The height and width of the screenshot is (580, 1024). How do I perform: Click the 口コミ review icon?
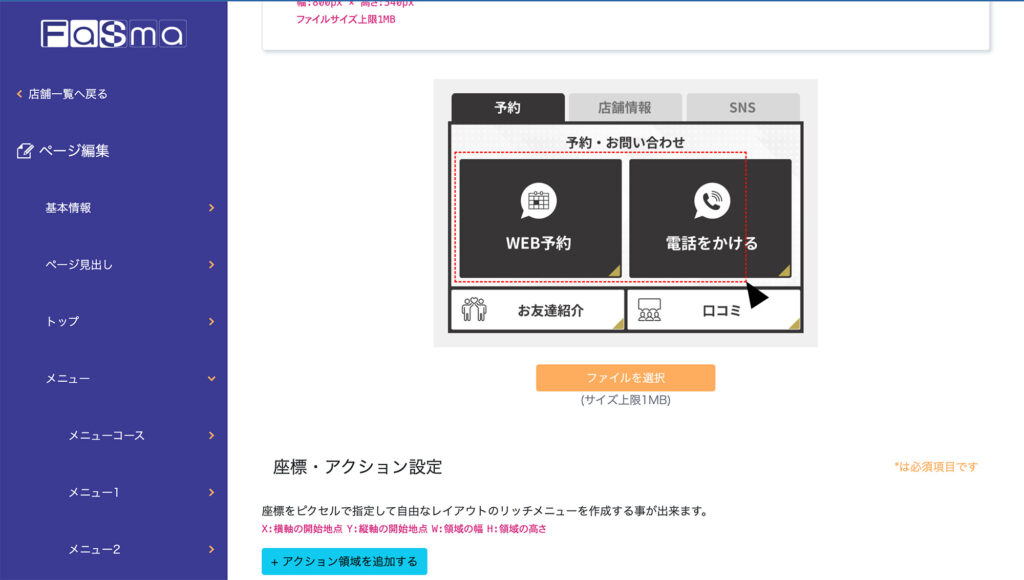[x=650, y=310]
